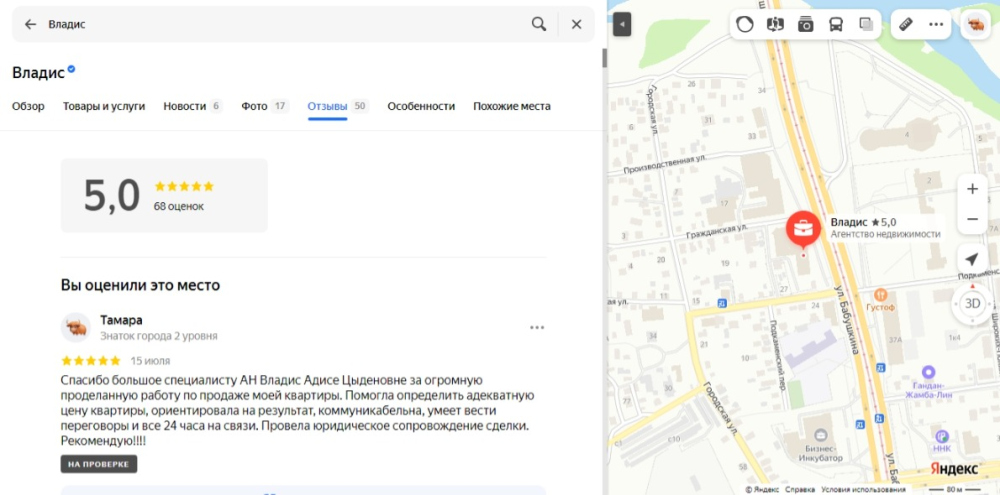Click Знаток города 2 уровня label
The width and height of the screenshot is (1000, 495).
(159, 336)
